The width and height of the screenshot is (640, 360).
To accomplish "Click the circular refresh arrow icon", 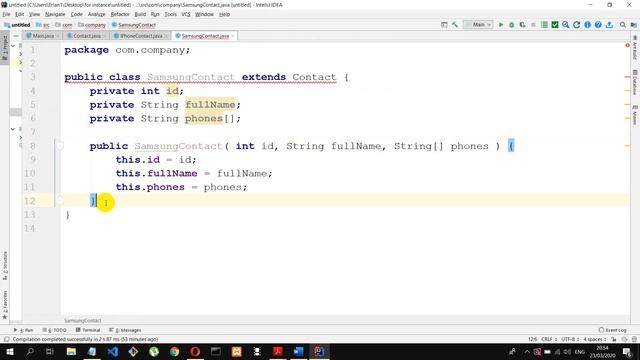I will tap(576, 25).
